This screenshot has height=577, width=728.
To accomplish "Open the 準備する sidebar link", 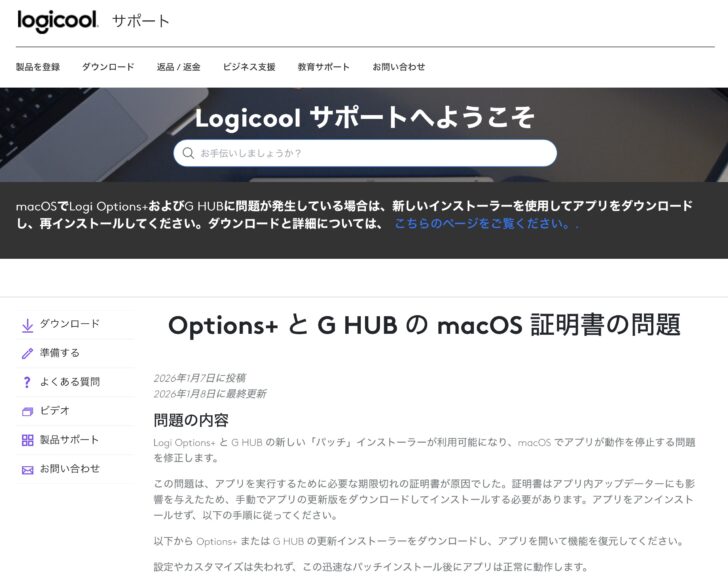I will click(59, 353).
